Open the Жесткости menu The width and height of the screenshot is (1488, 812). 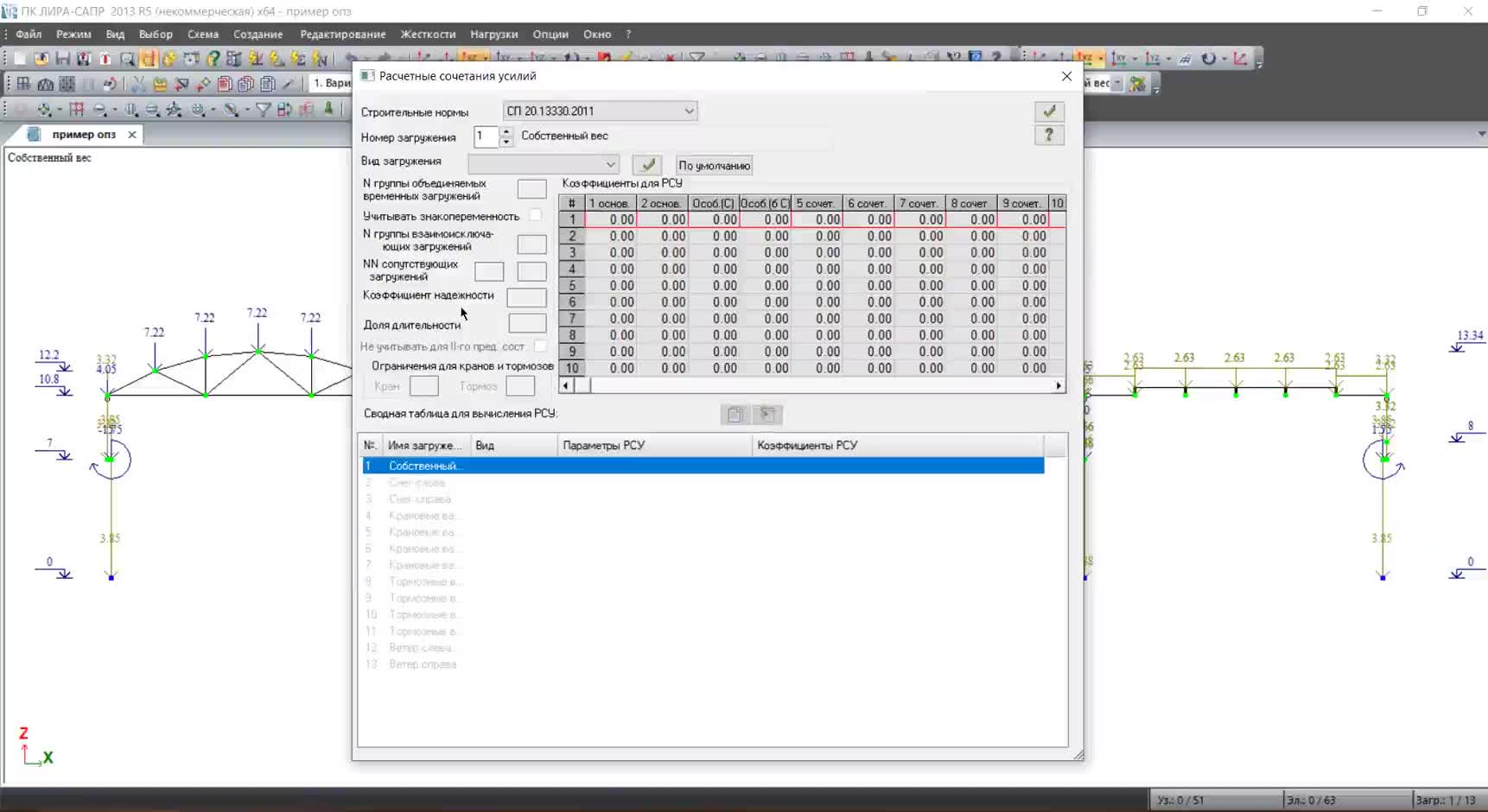click(428, 35)
